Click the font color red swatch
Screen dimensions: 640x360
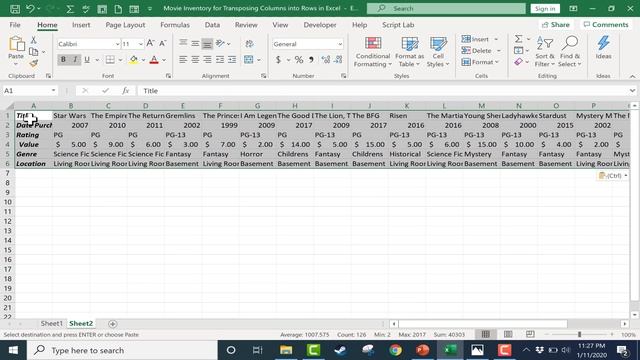tap(154, 60)
